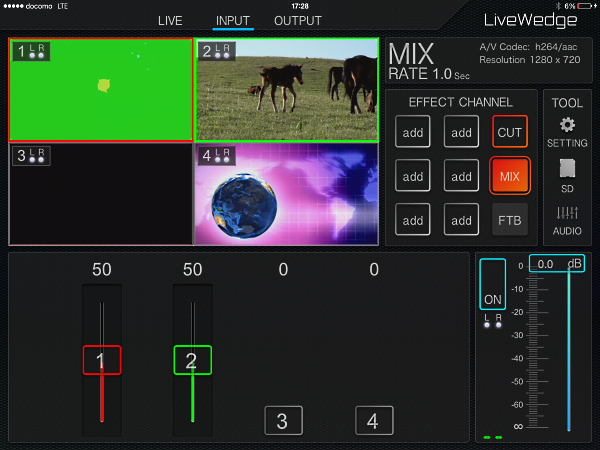Select empty black input 3 preview

[x=101, y=194]
